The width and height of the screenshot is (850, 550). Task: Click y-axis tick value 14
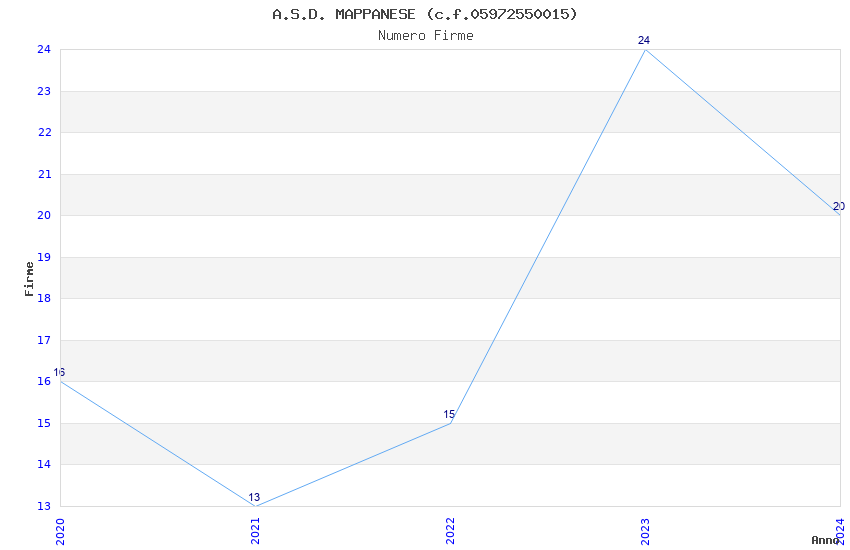tap(44, 464)
